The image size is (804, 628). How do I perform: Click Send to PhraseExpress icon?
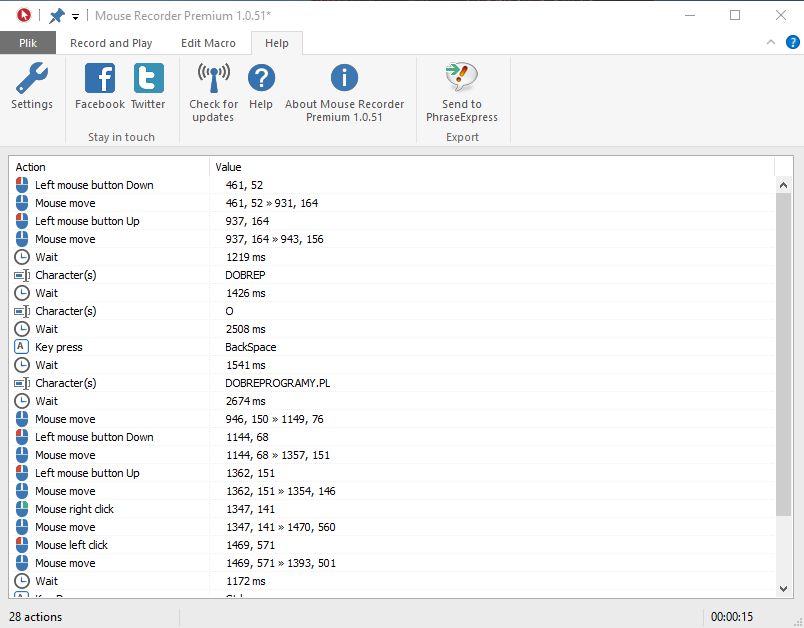pyautogui.click(x=461, y=78)
